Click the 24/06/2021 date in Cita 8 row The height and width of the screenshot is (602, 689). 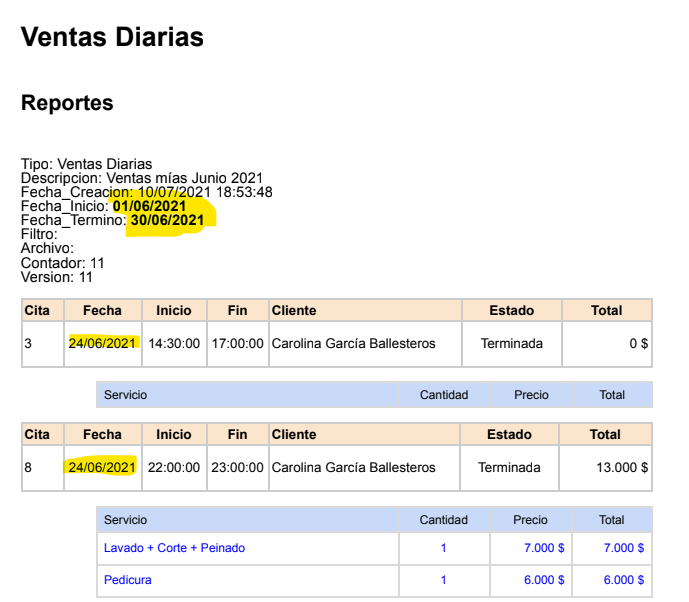(102, 467)
